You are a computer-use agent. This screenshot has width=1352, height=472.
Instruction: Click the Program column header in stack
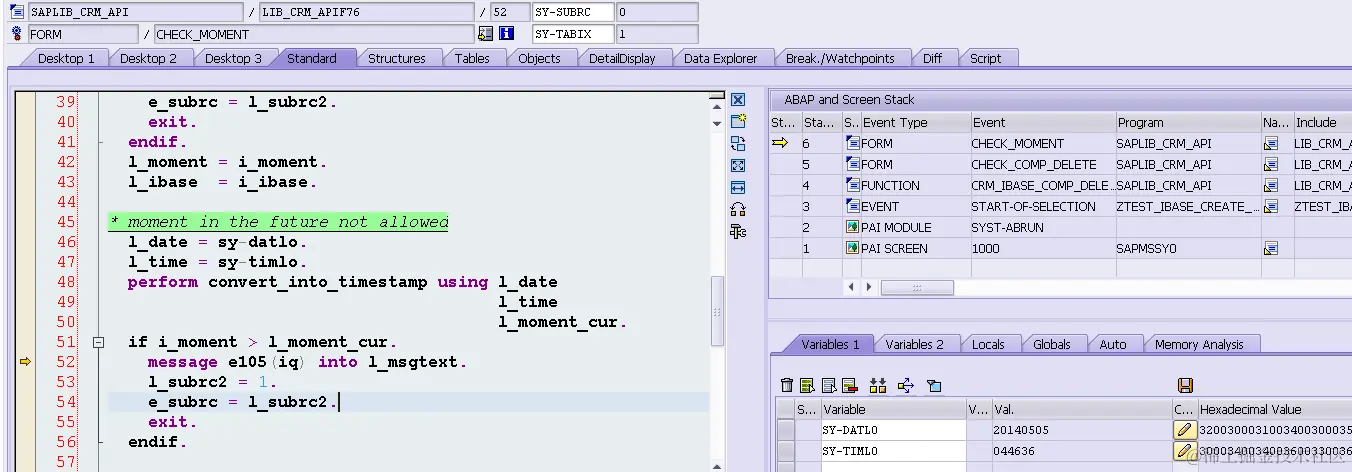click(1188, 122)
